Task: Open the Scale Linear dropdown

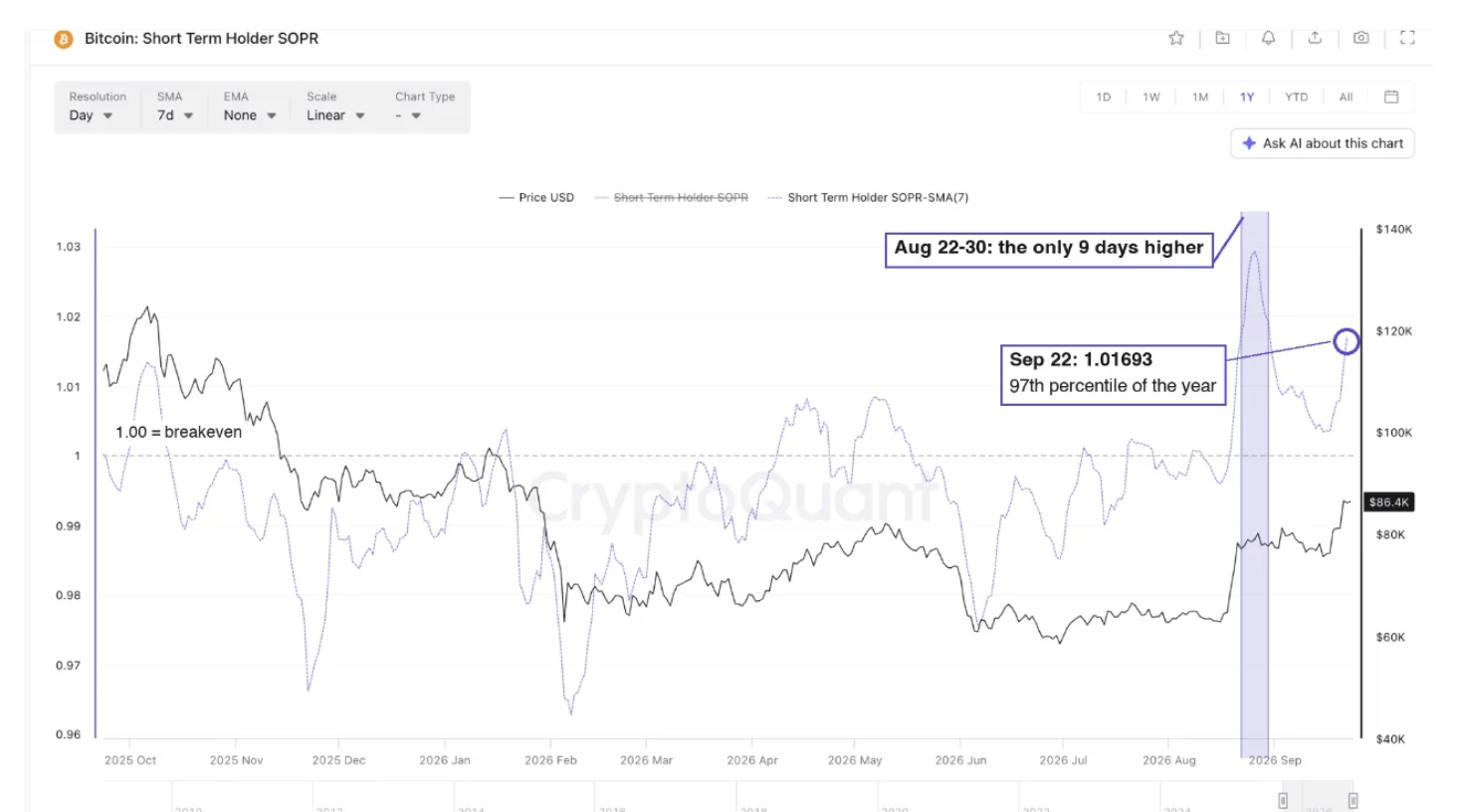Action: pos(335,106)
